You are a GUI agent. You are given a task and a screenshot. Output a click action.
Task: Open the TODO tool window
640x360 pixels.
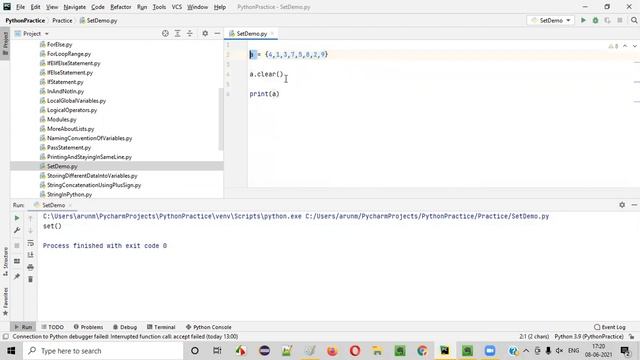point(53,327)
